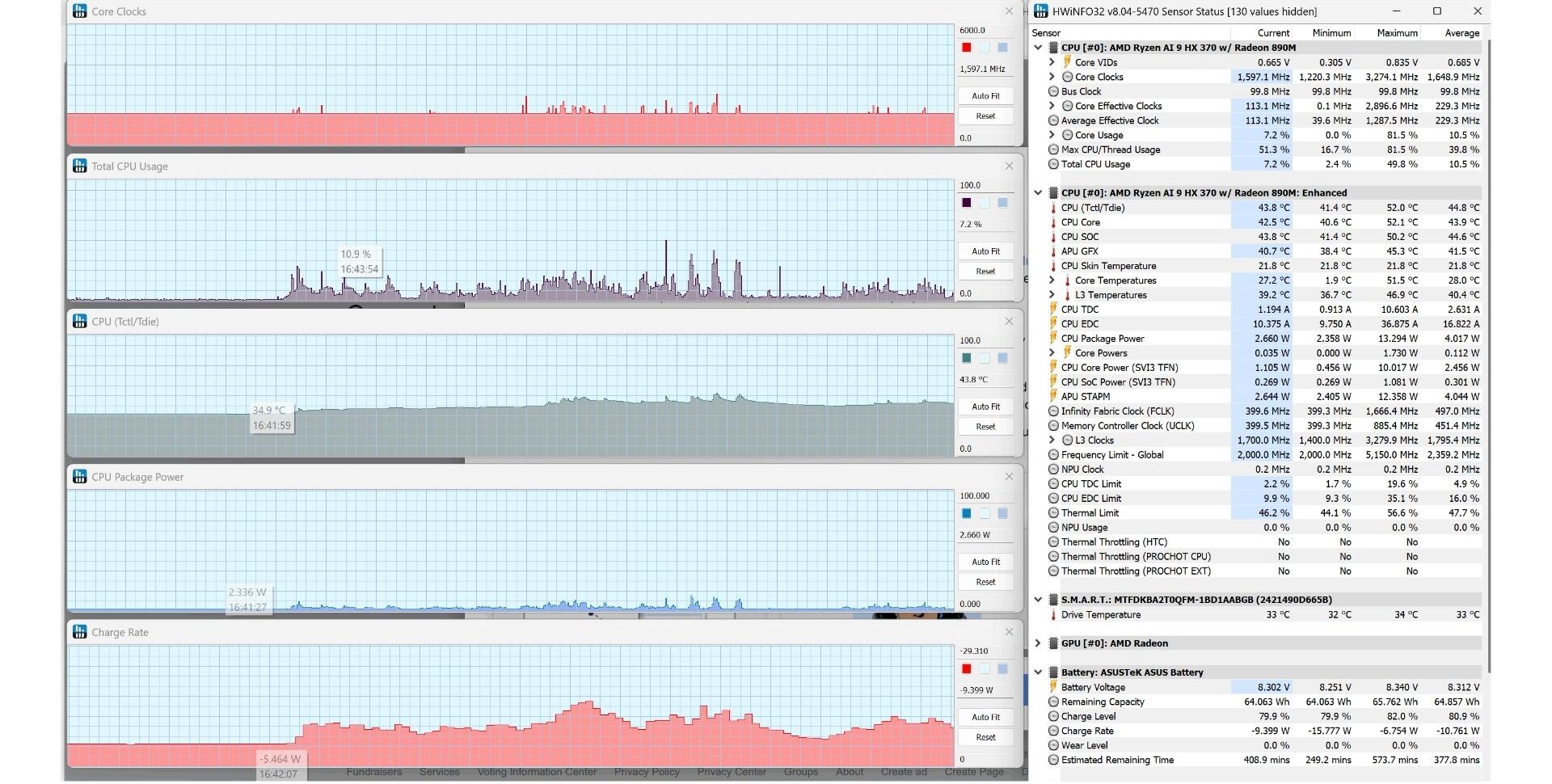Click the CPU (Tctl/Tdie) thermometer icon

[x=1053, y=208]
